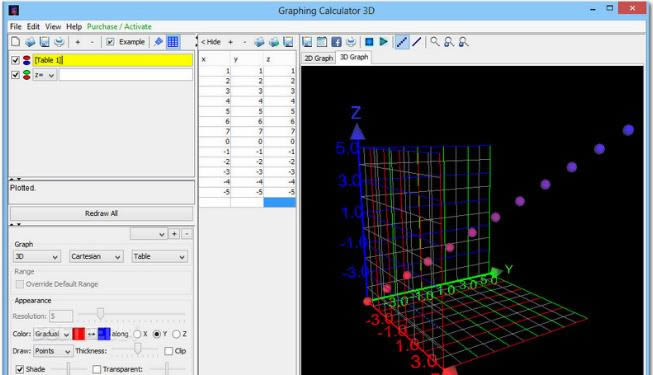The image size is (653, 375).
Task: Select the solid line drawing mode
Action: click(417, 42)
